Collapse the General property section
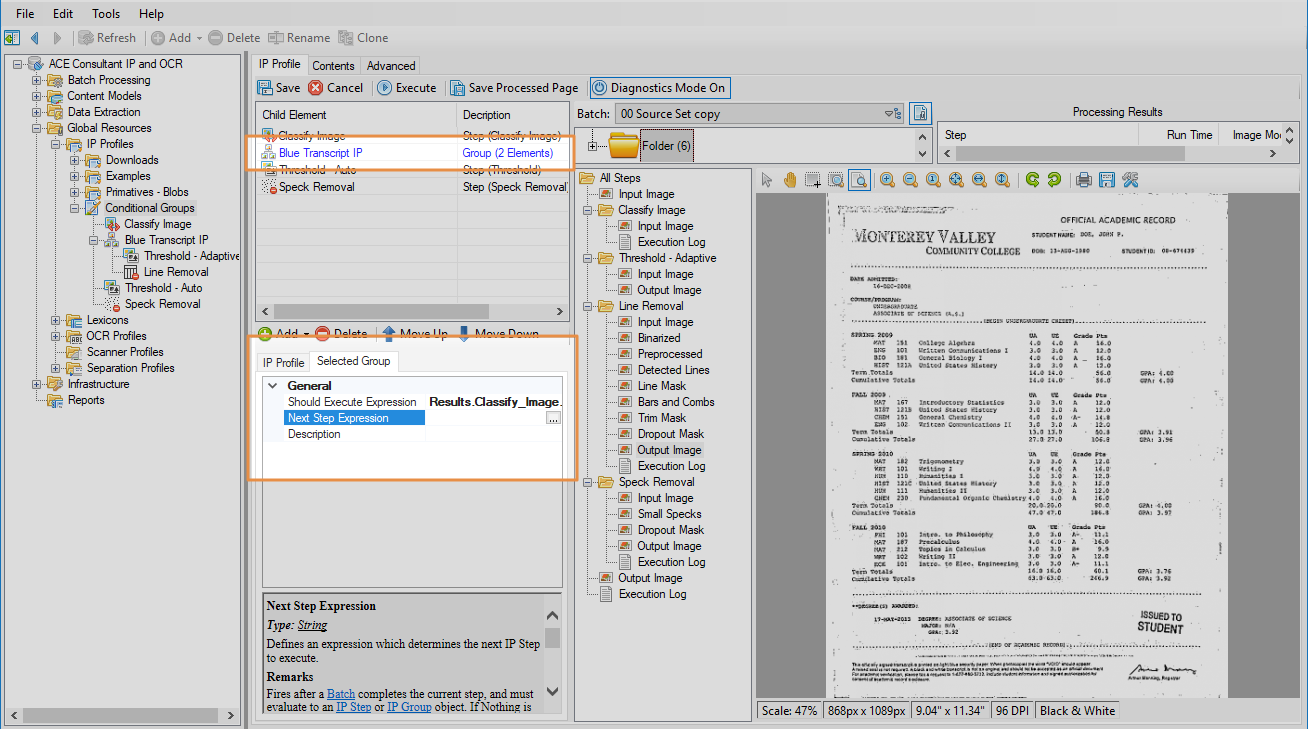Screen dimensions: 1308x729 click(272, 386)
